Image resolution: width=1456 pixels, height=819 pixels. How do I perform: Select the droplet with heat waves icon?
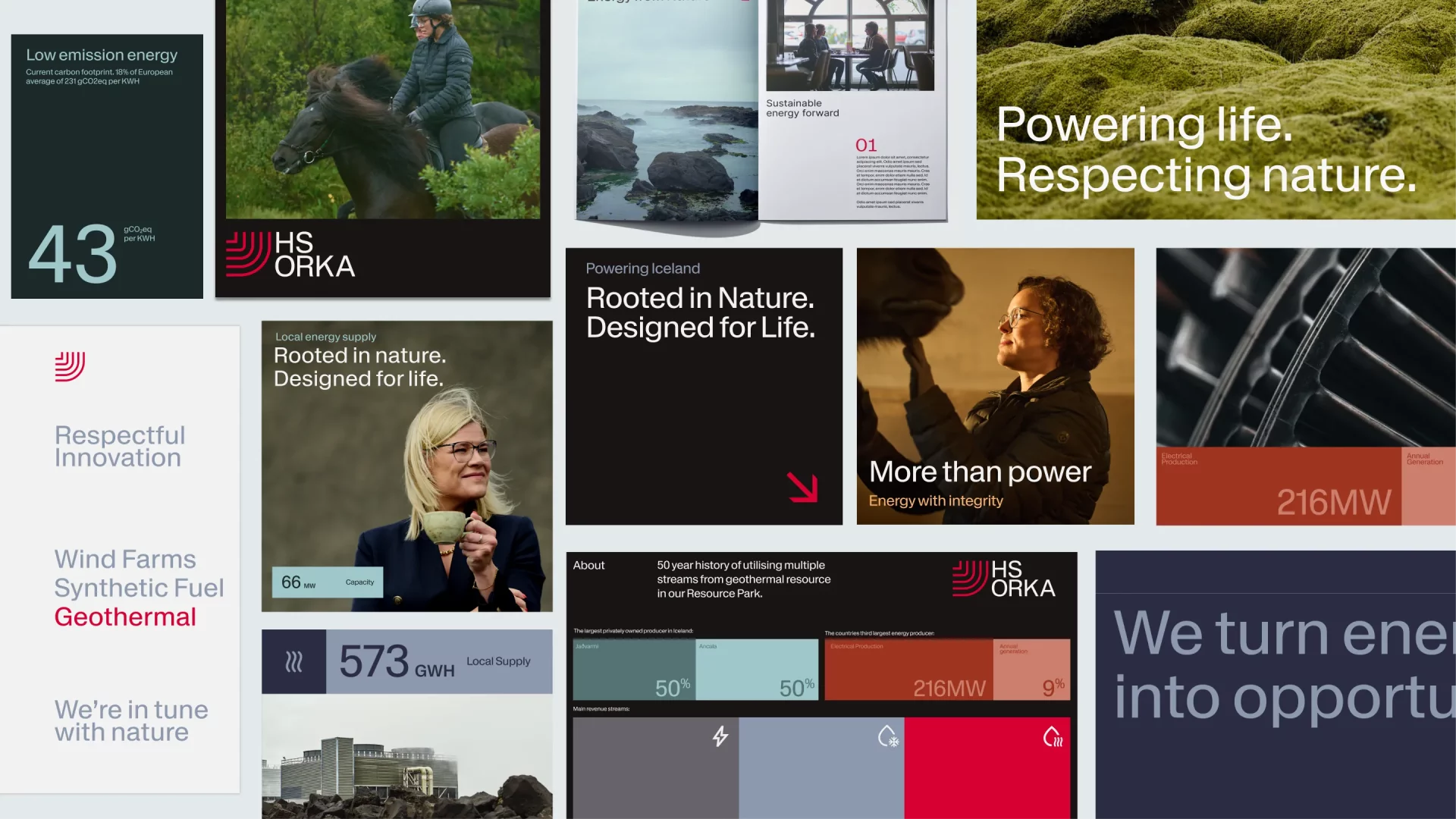coord(1053,736)
